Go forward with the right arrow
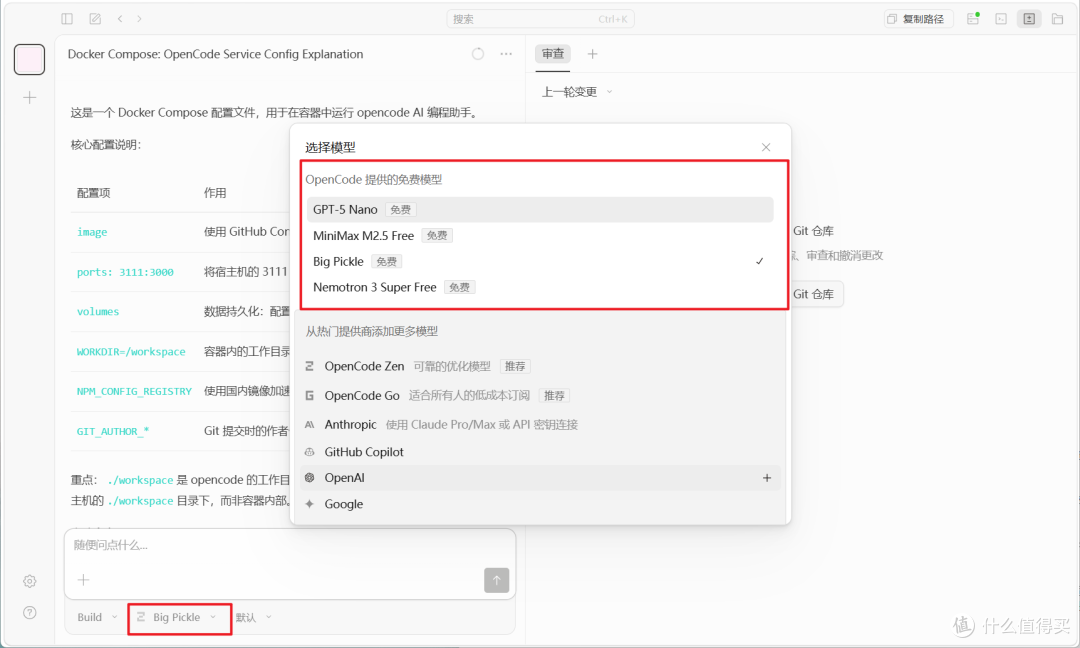1080x648 pixels. coord(139,19)
